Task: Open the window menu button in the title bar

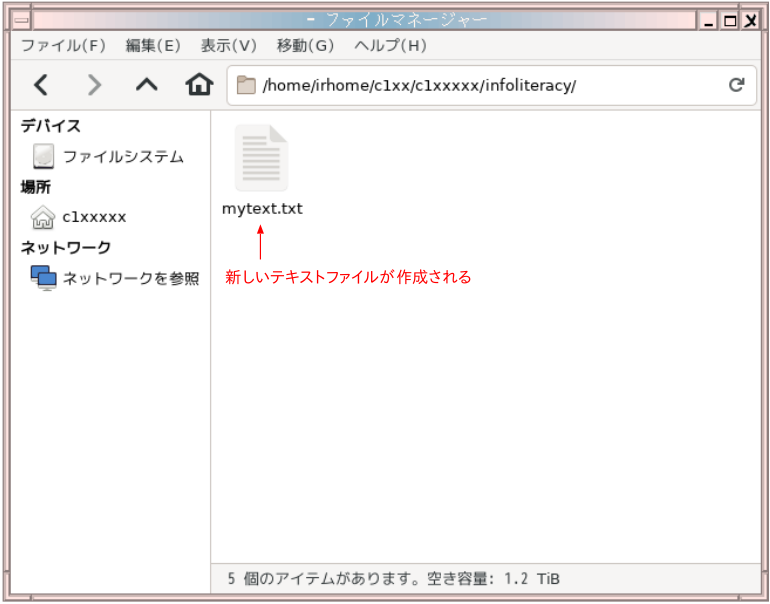Action: pyautogui.click(x=20, y=20)
